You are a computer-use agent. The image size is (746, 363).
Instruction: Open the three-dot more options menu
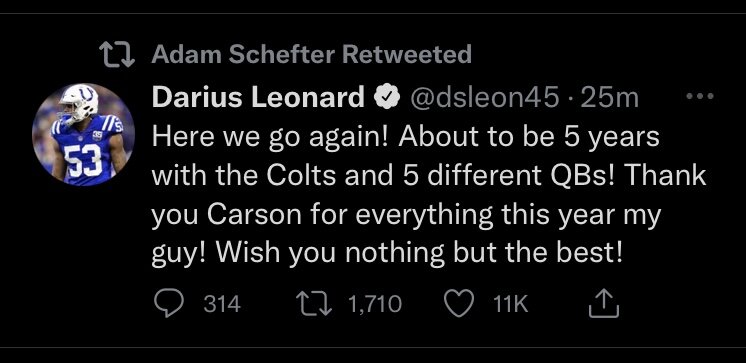coord(700,97)
